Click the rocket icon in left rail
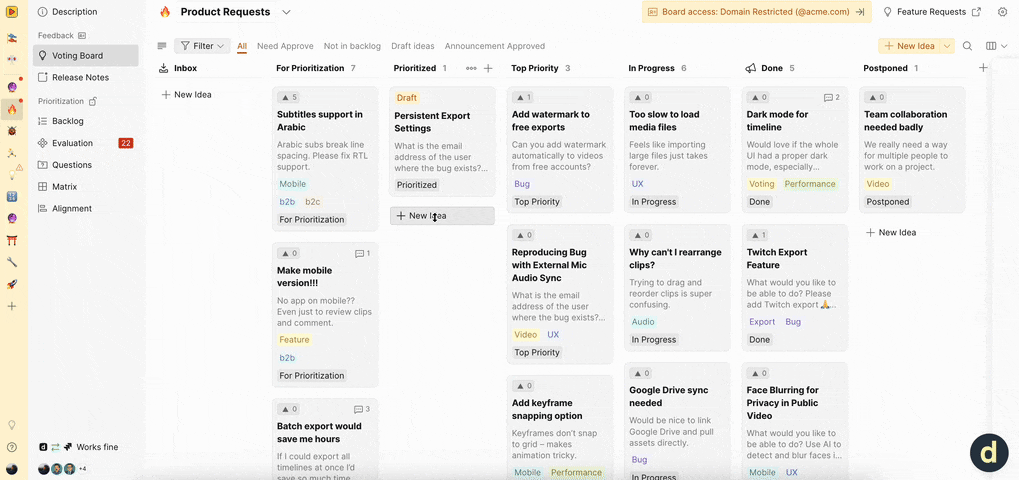The width and height of the screenshot is (1019, 480). point(12,284)
